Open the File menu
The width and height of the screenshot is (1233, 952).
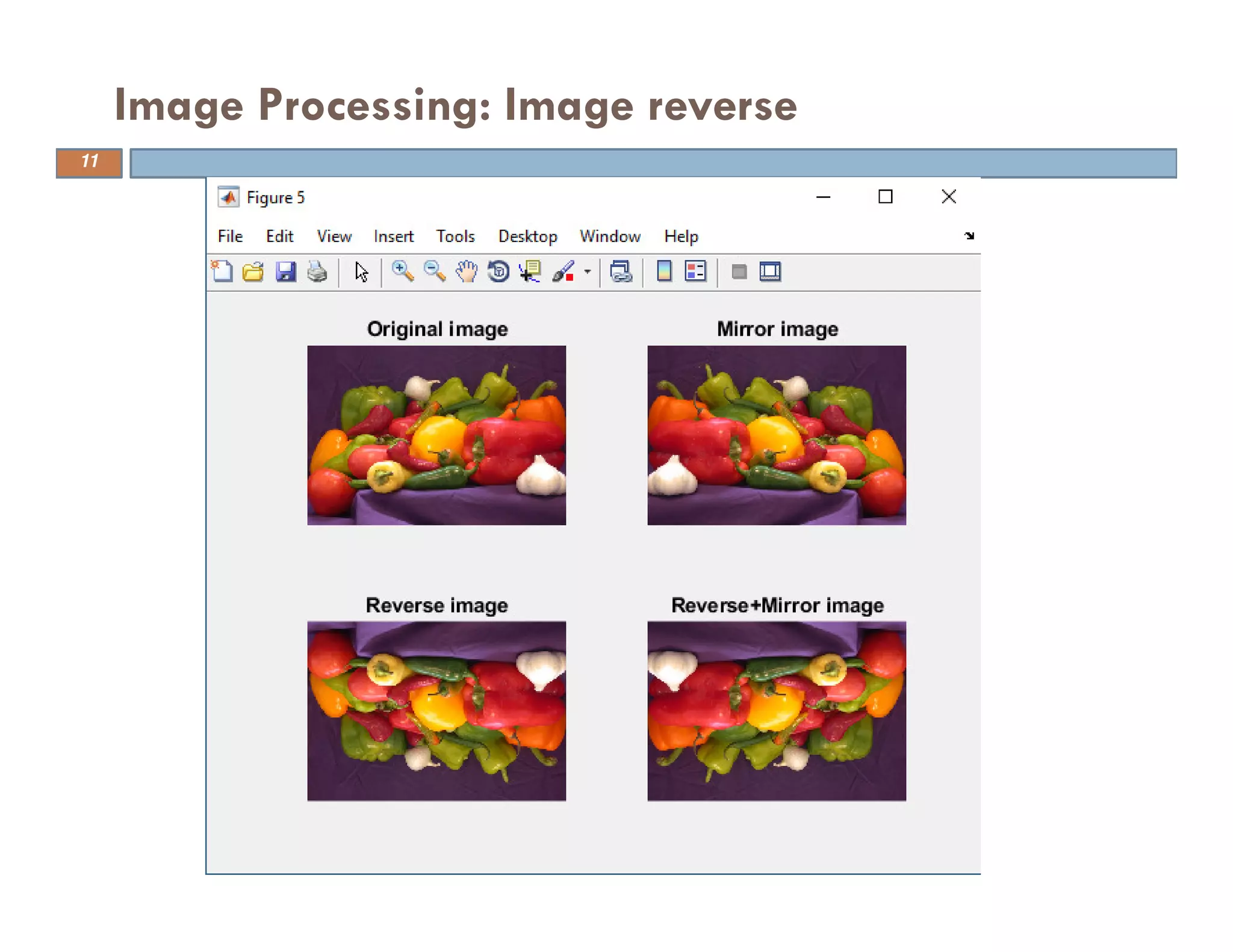[x=230, y=236]
